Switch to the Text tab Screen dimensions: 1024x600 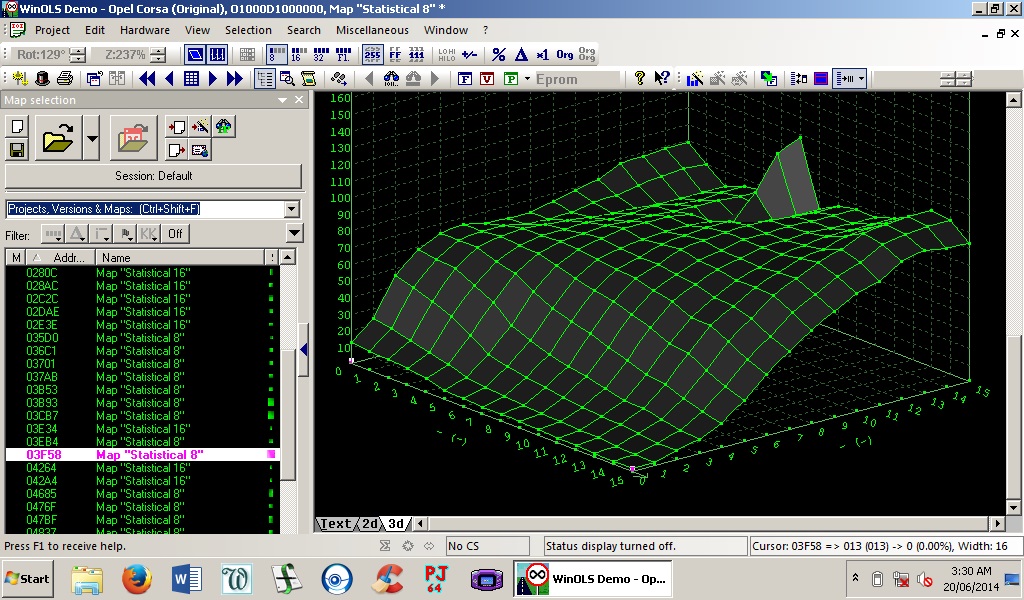[x=336, y=524]
